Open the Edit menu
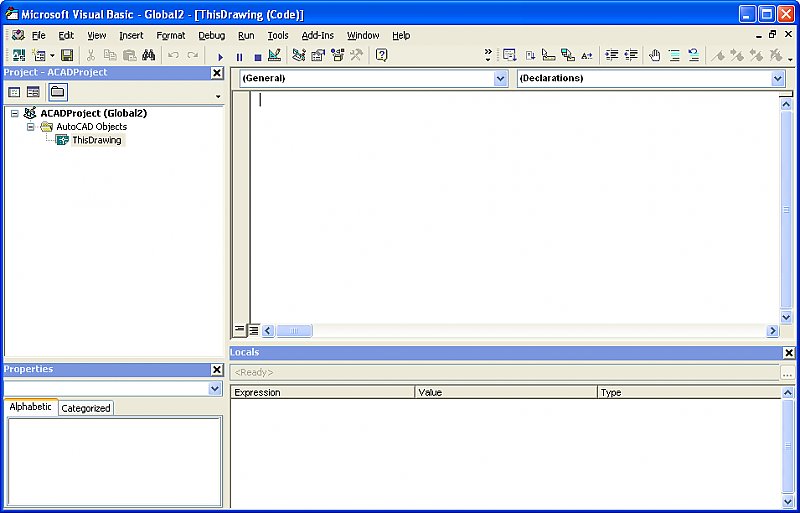The height and width of the screenshot is (513, 800). (66, 35)
